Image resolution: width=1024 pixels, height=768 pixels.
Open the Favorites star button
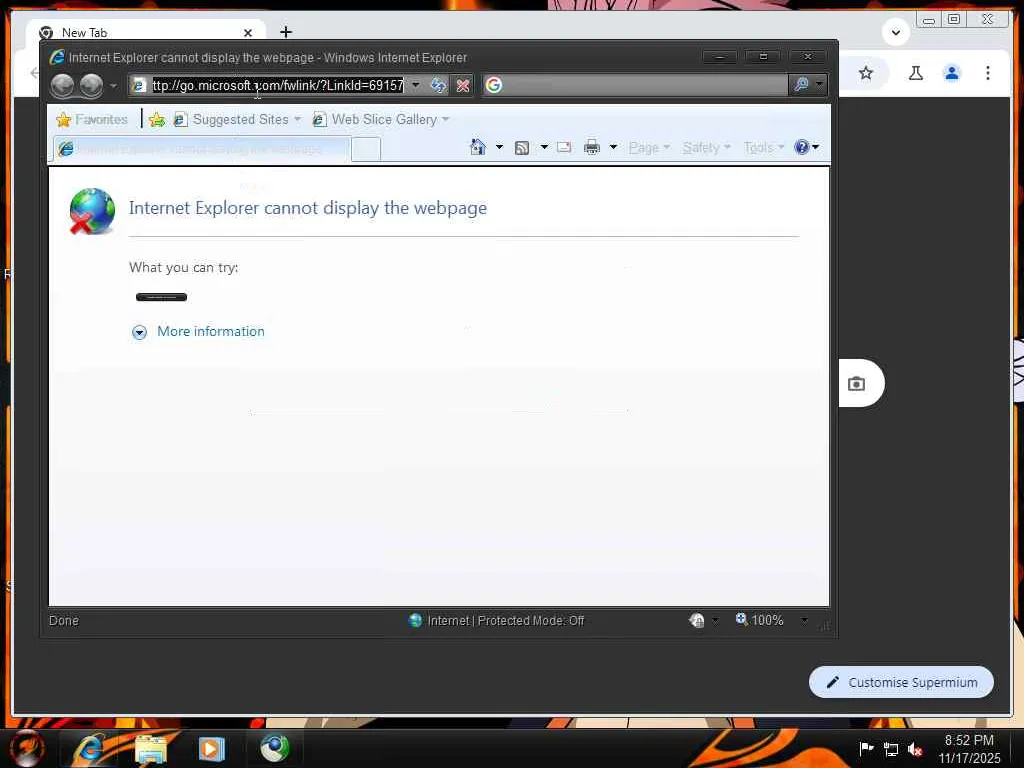[92, 120]
